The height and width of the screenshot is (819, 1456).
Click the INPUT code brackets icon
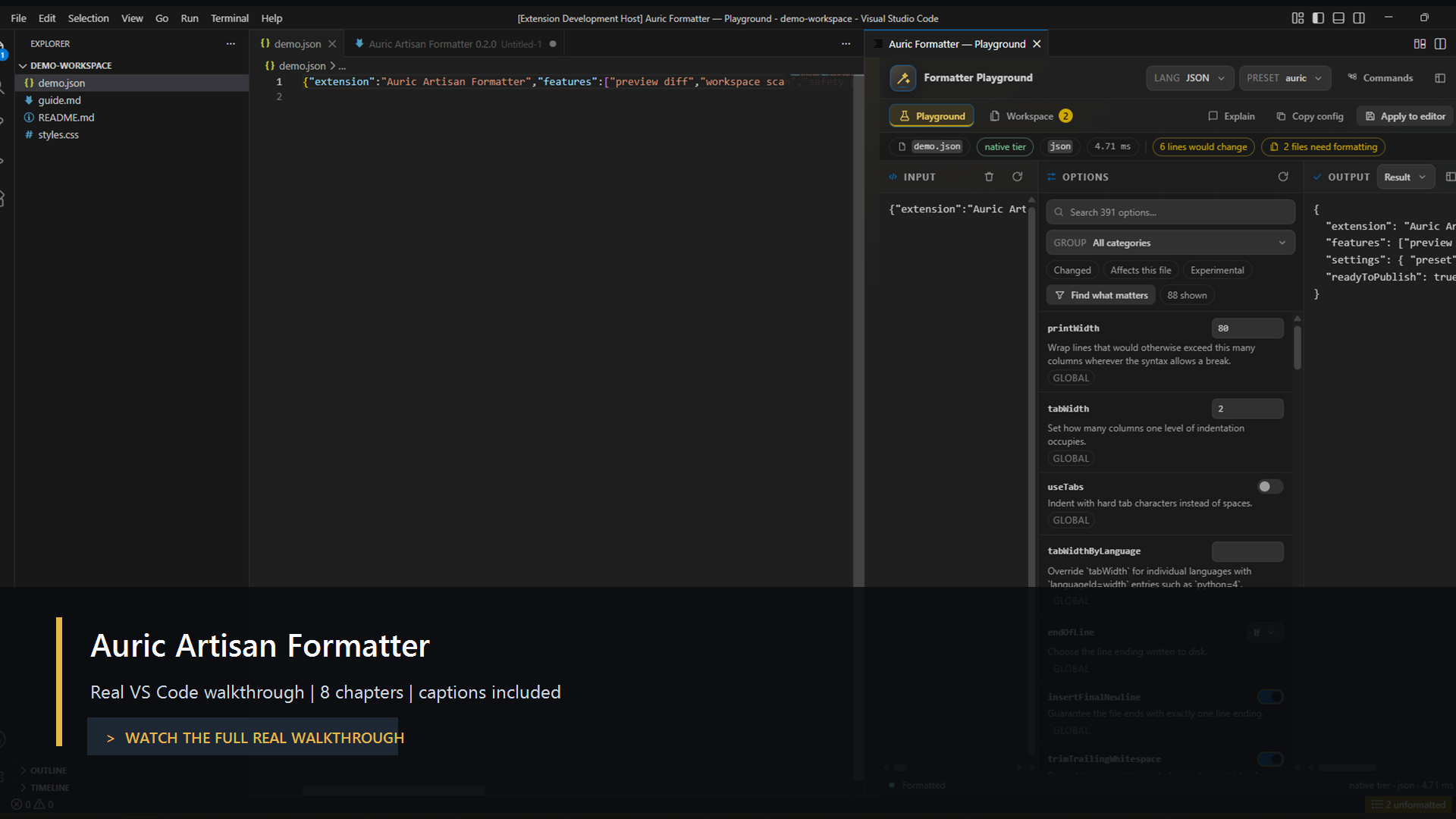click(x=893, y=177)
